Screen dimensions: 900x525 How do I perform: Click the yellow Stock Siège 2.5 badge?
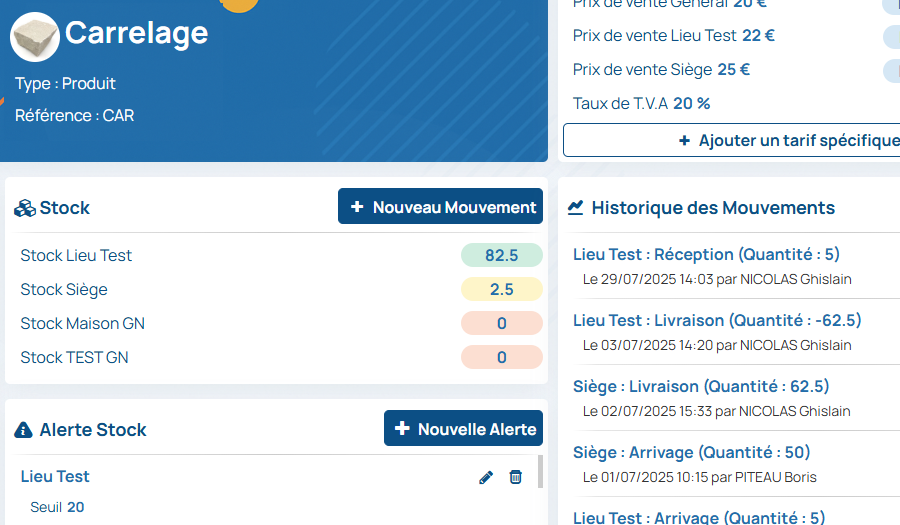pos(501,289)
